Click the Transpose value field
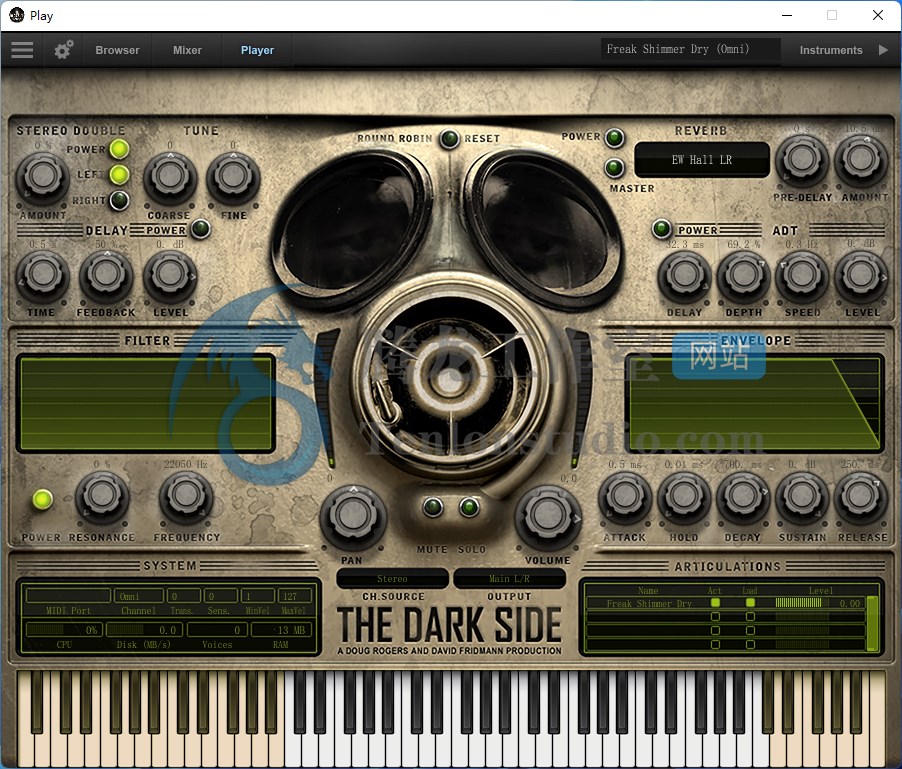Viewport: 902px width, 769px height. [184, 596]
